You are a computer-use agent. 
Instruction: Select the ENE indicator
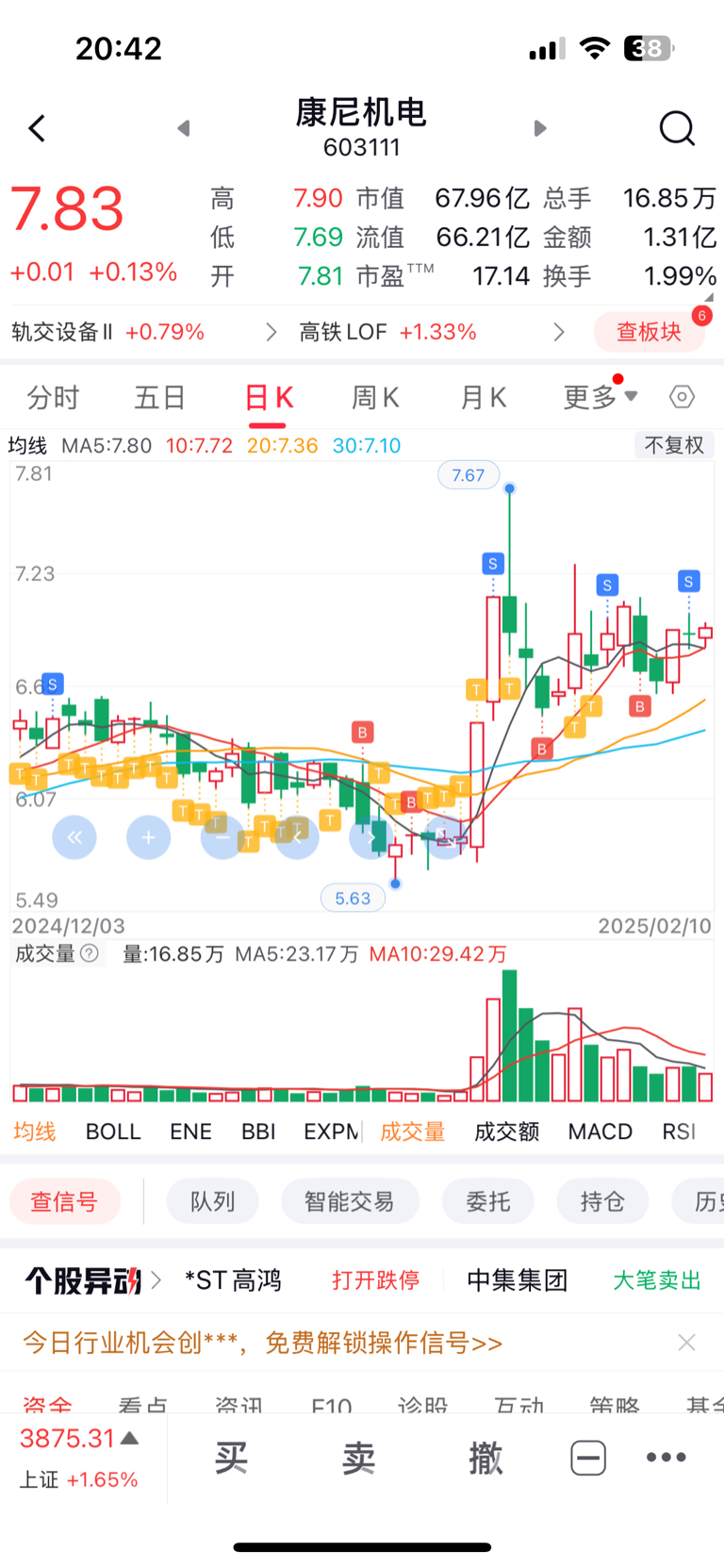[190, 1131]
